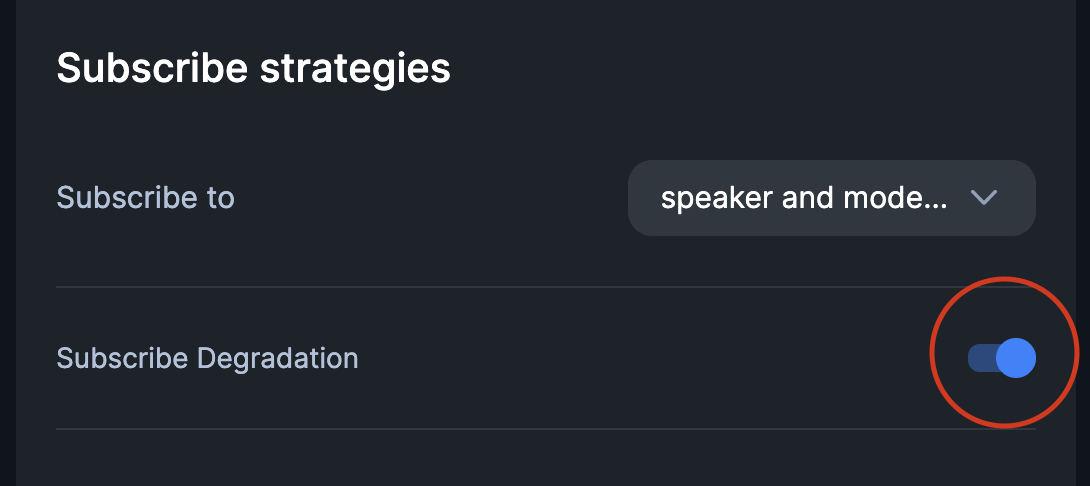
Task: Show Subscribe to role options list
Action: 831,198
